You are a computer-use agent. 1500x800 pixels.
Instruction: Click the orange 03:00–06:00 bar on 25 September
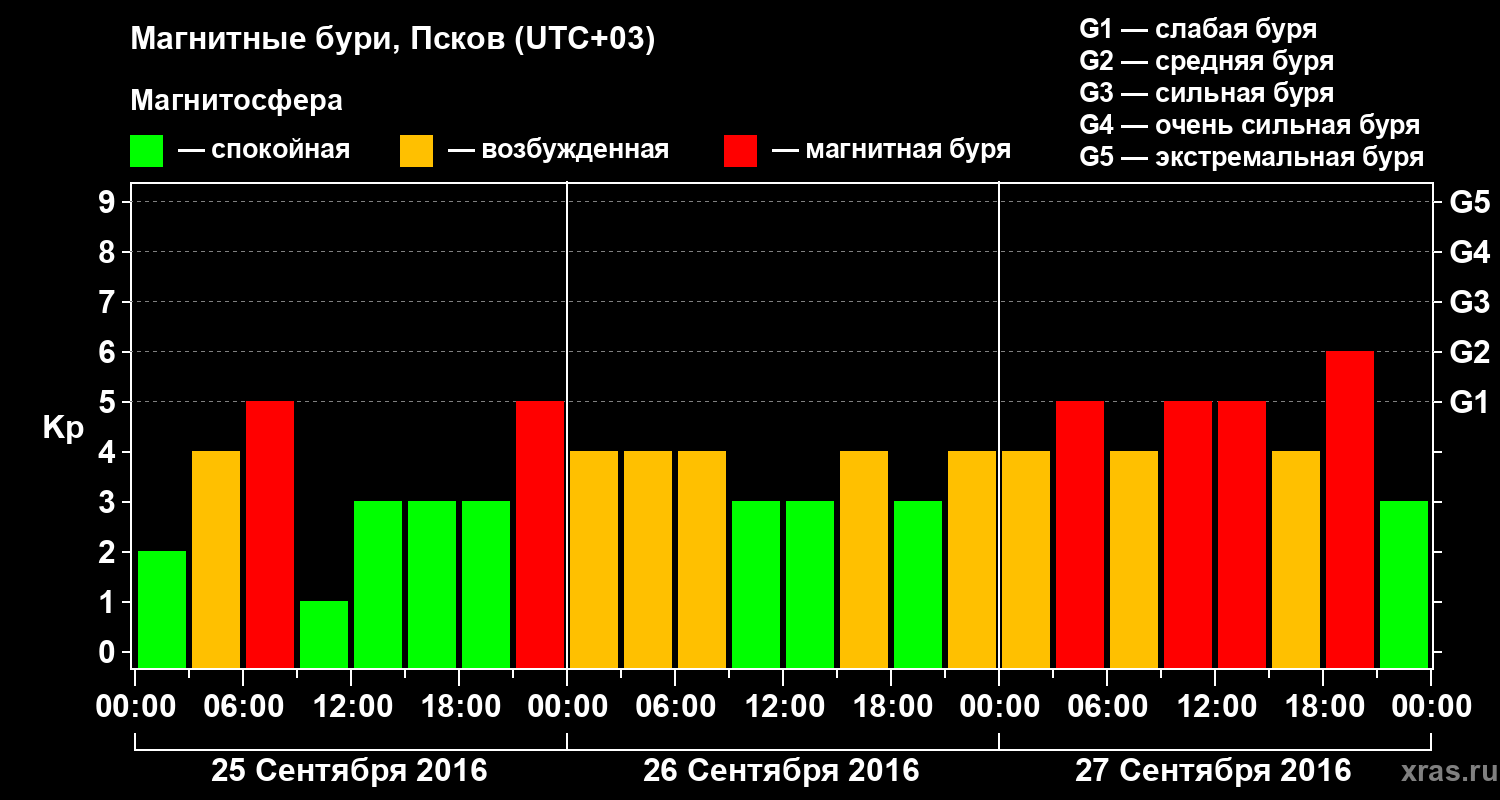[x=216, y=559]
